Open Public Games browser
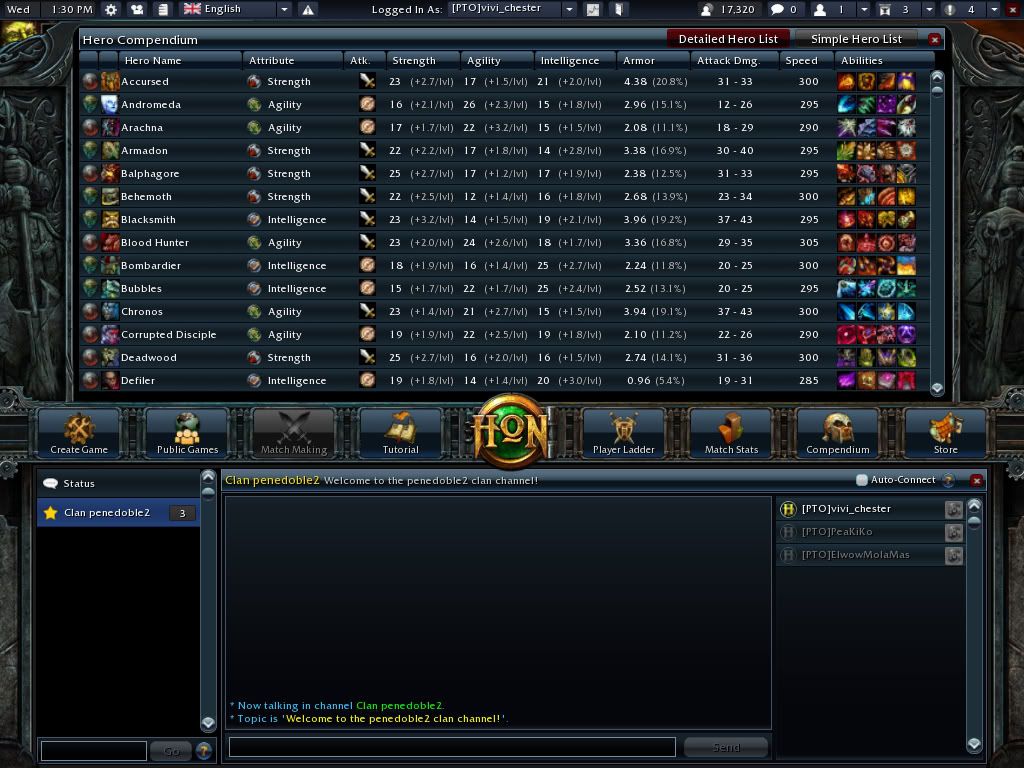This screenshot has width=1024, height=768. [187, 432]
